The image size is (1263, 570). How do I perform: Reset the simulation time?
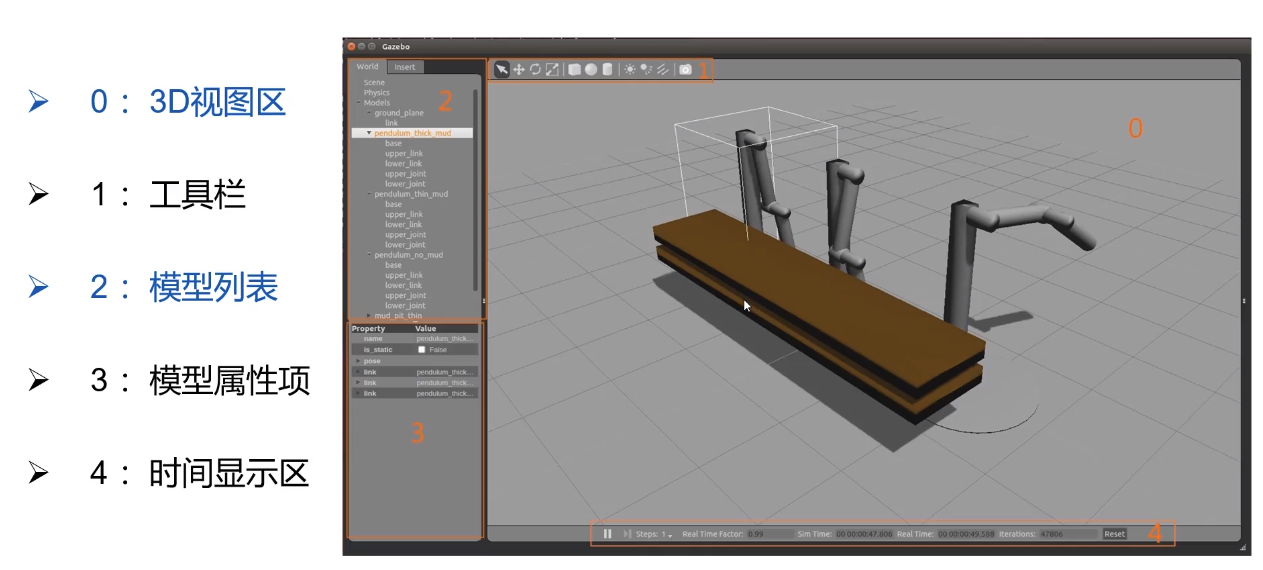click(x=1114, y=534)
